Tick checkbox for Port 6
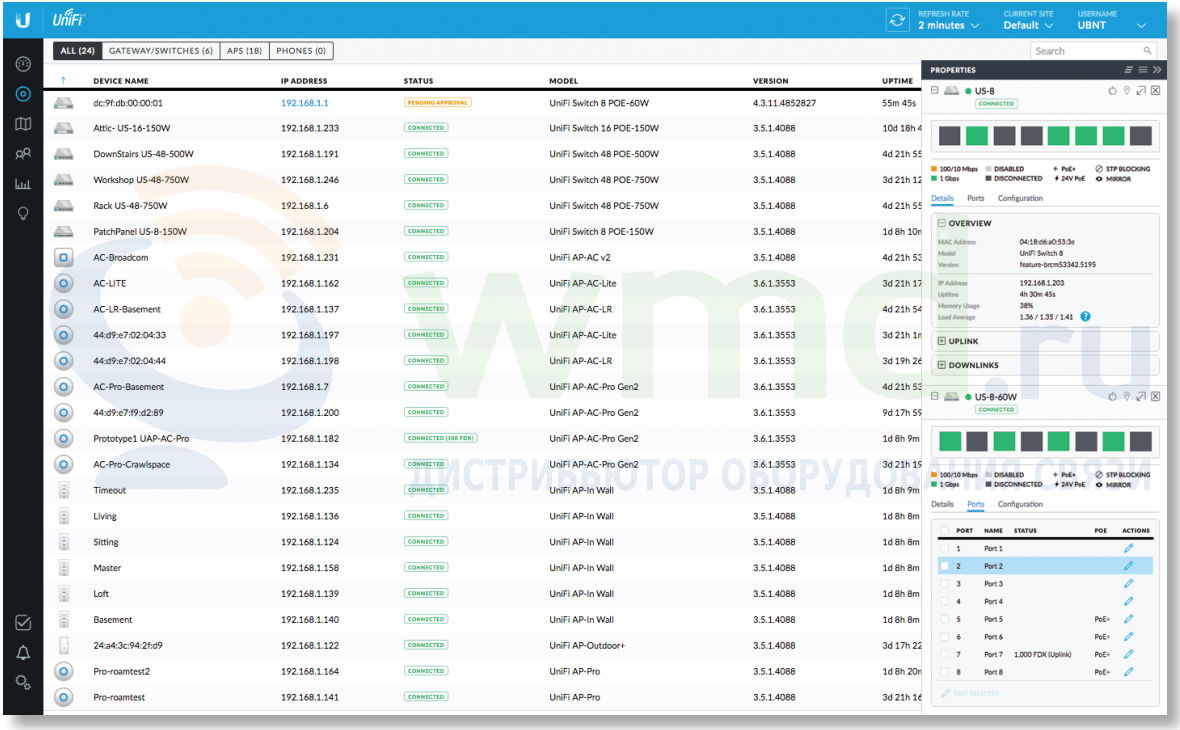Viewport: 1180px width, 730px height. pyautogui.click(x=944, y=637)
